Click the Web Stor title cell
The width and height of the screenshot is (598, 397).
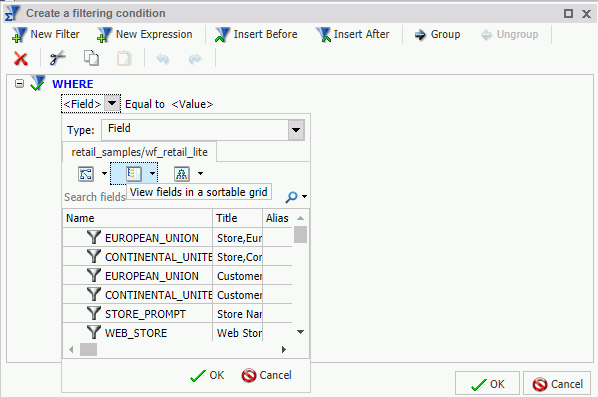pos(239,333)
